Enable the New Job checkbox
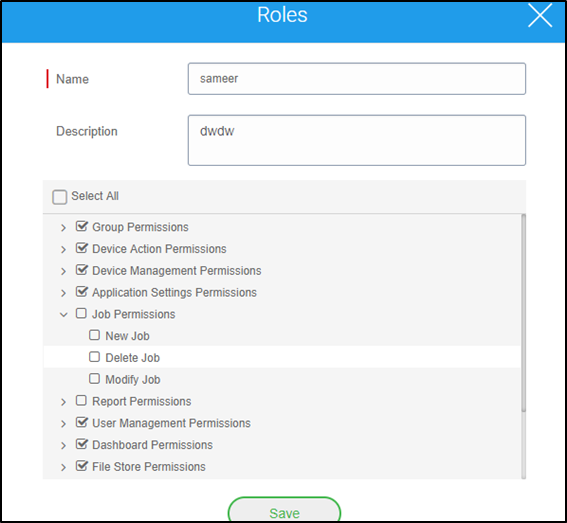Image resolution: width=567 pixels, height=523 pixels. tap(94, 335)
